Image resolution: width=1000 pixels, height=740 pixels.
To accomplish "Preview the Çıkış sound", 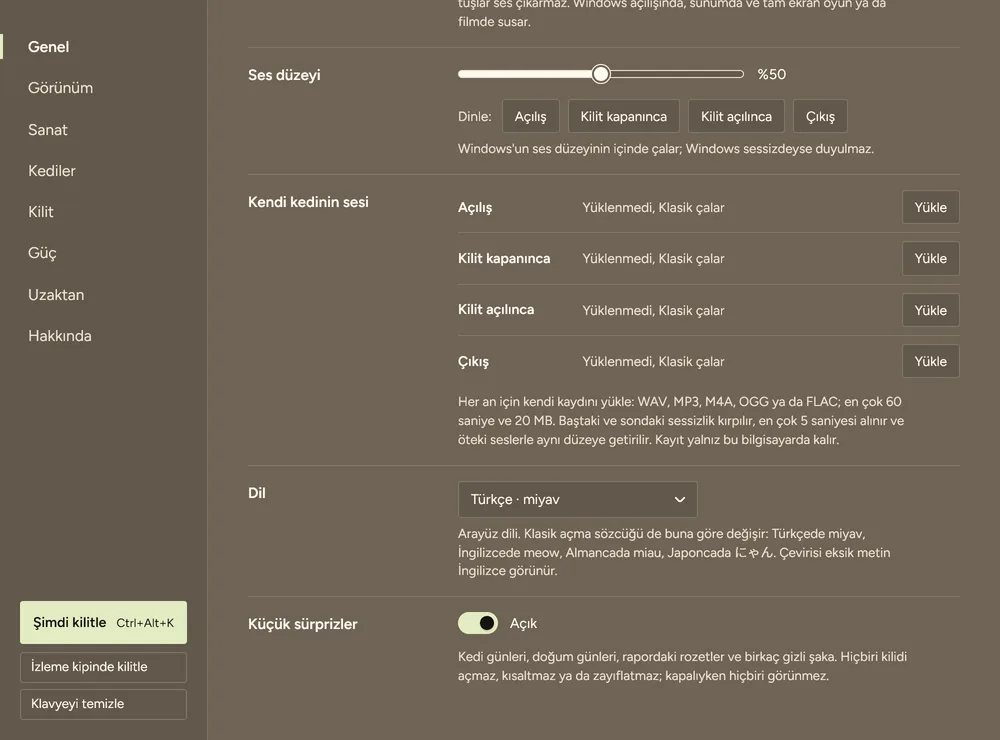I will click(x=820, y=117).
